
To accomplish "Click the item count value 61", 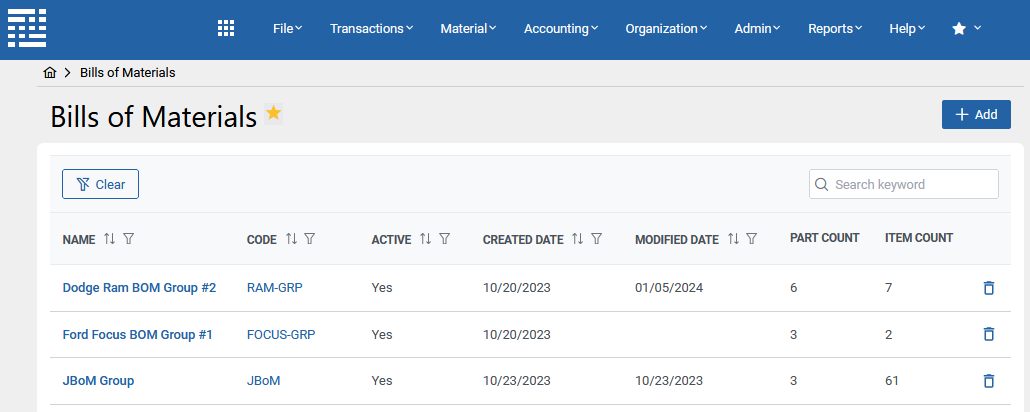I will pyautogui.click(x=891, y=380).
